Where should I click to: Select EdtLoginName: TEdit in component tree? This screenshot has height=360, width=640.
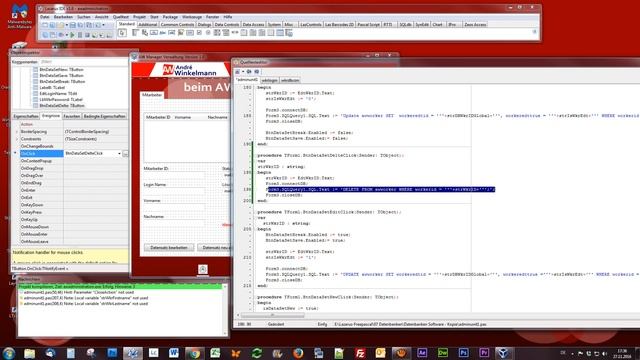pos(58,93)
